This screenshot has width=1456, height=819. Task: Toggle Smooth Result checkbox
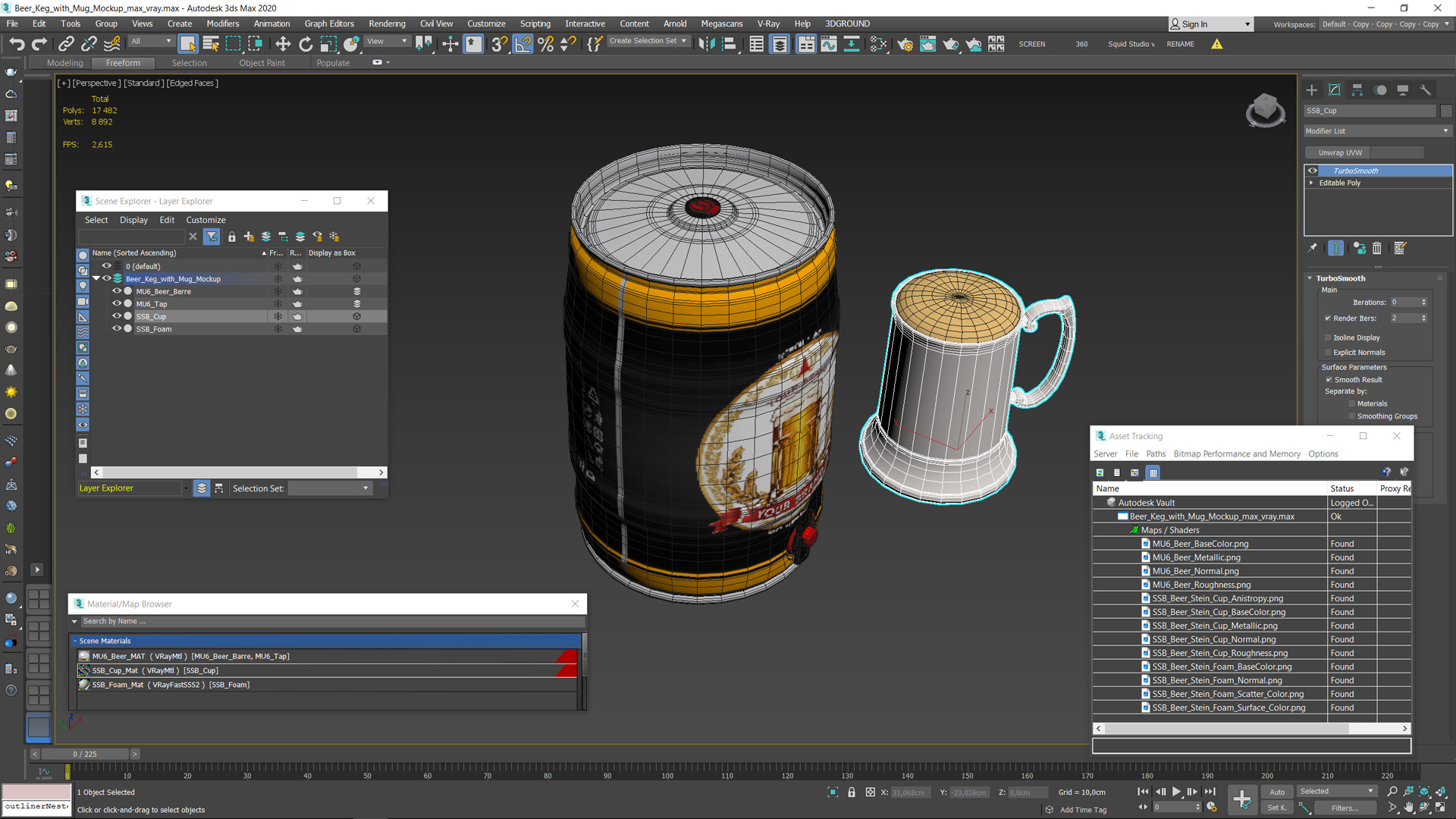tap(1329, 380)
